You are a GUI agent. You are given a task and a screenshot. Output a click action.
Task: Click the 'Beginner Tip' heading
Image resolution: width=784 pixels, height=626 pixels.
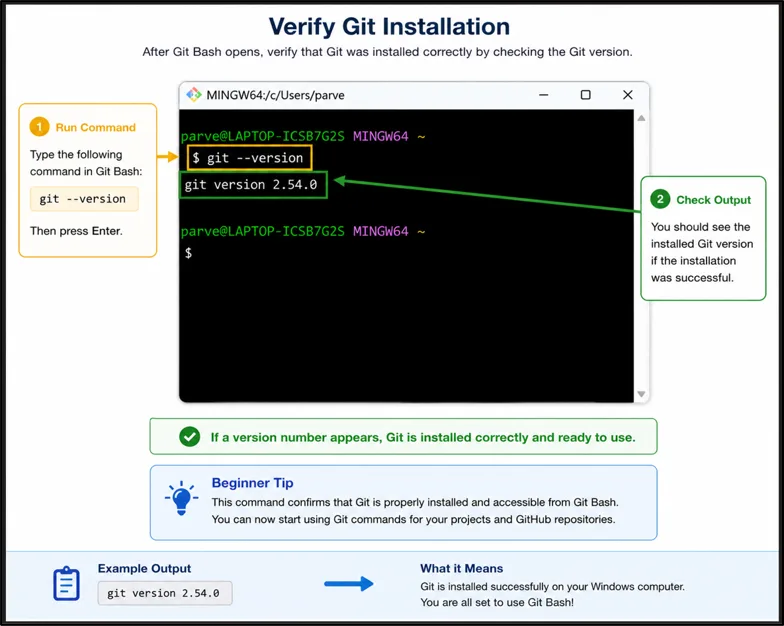[252, 483]
